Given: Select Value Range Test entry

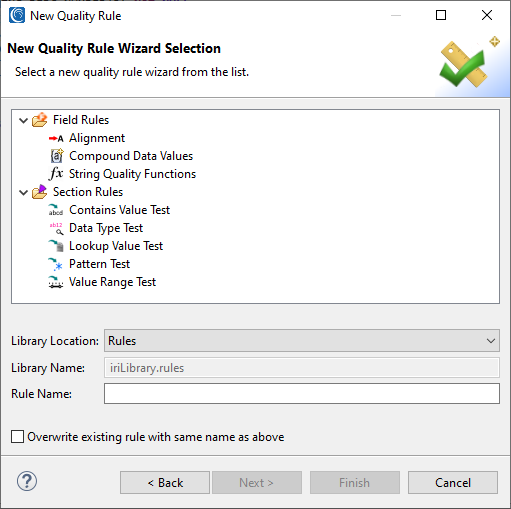Looking at the screenshot, I should 112,282.
